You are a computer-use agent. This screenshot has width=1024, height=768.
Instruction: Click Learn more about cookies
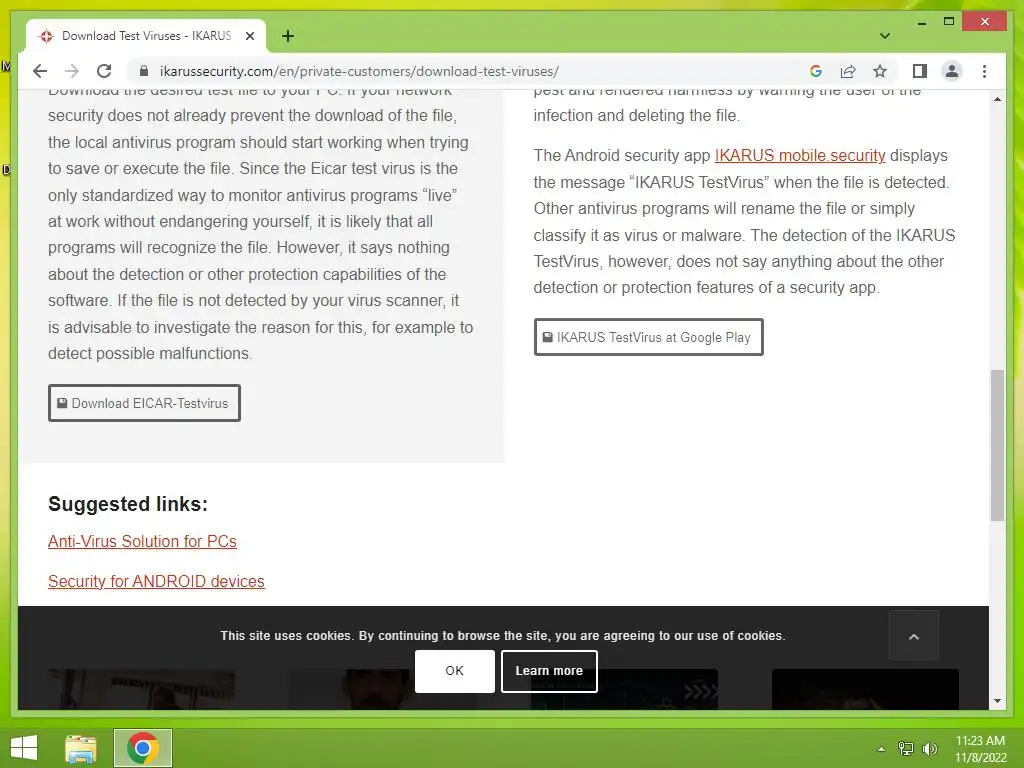pos(549,671)
